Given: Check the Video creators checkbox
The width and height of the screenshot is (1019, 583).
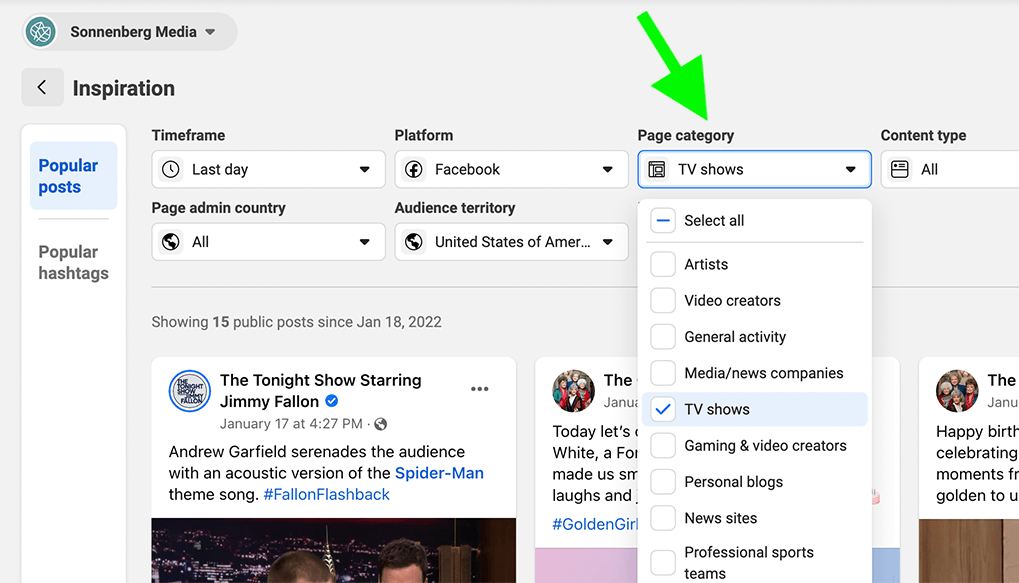Looking at the screenshot, I should 663,300.
